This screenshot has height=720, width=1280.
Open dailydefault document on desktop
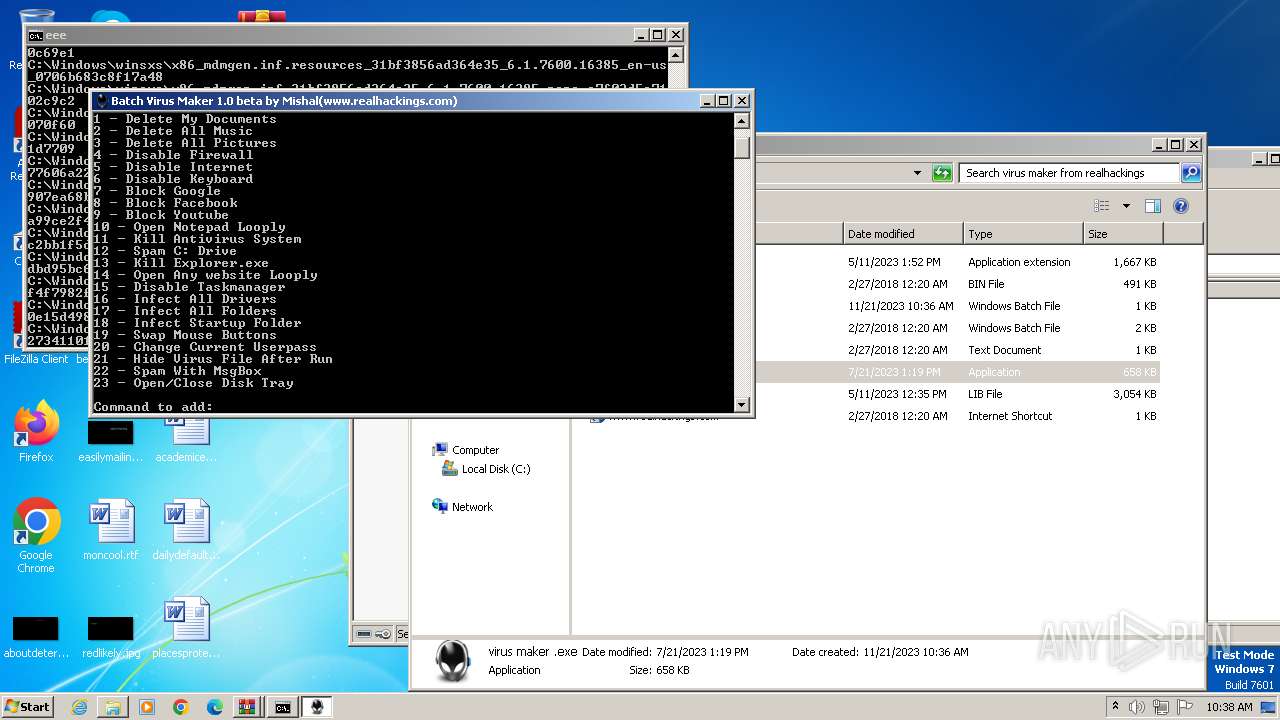[186, 530]
